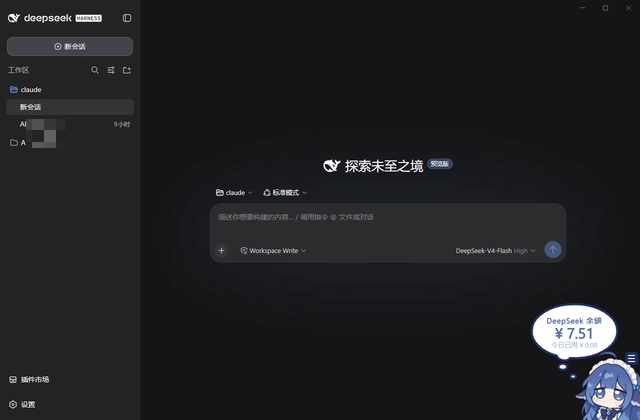Open the conversation from 9小时 ago
This screenshot has width=640, height=420.
pos(70,124)
